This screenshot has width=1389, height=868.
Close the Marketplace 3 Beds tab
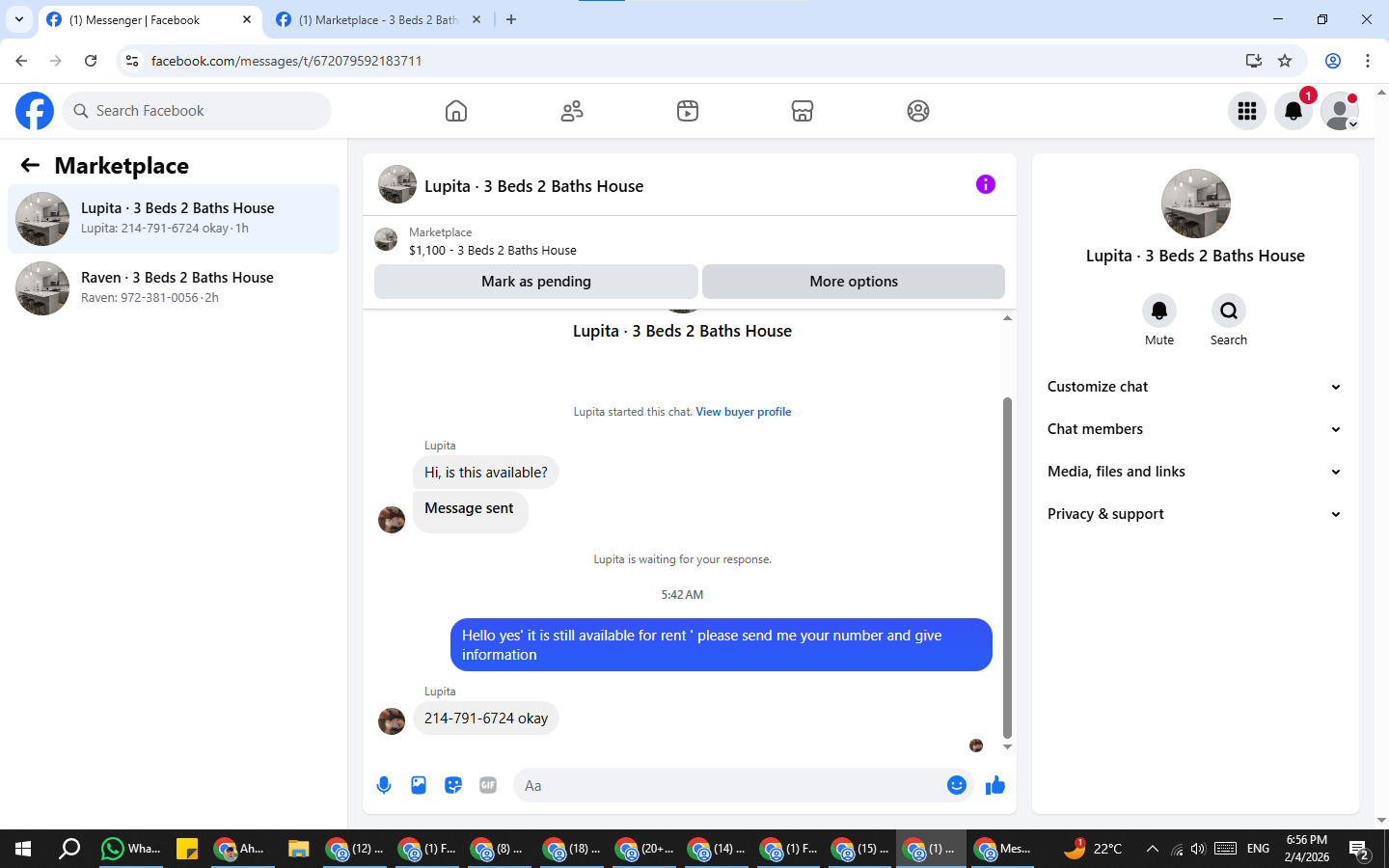pyautogui.click(x=477, y=19)
